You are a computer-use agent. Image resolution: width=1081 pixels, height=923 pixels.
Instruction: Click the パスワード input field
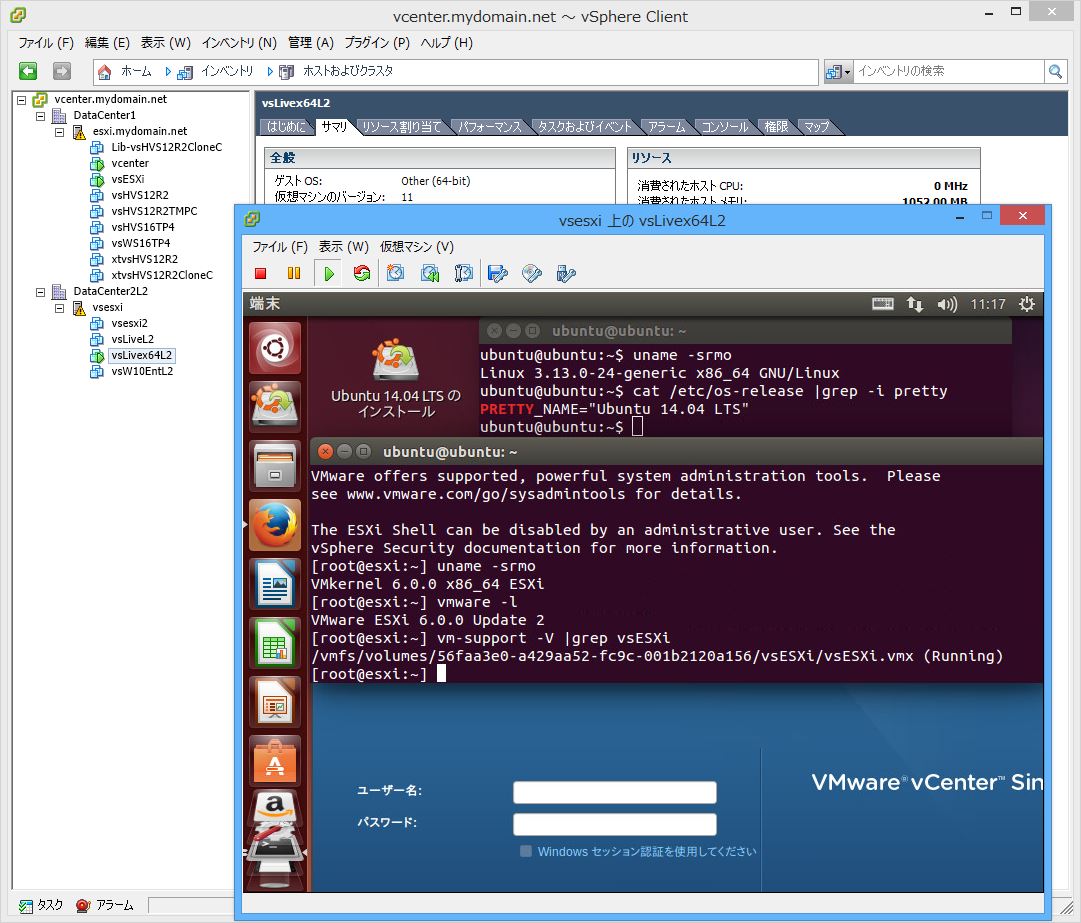coord(614,824)
